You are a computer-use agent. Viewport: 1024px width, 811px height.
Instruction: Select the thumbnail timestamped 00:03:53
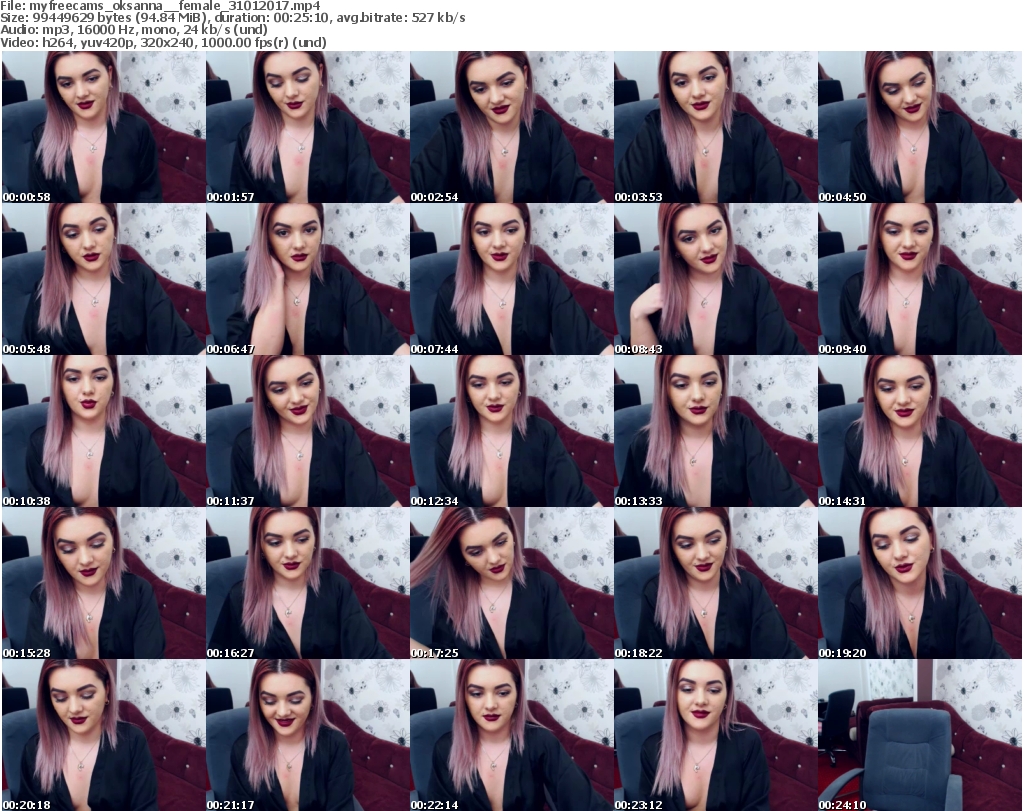(x=716, y=127)
